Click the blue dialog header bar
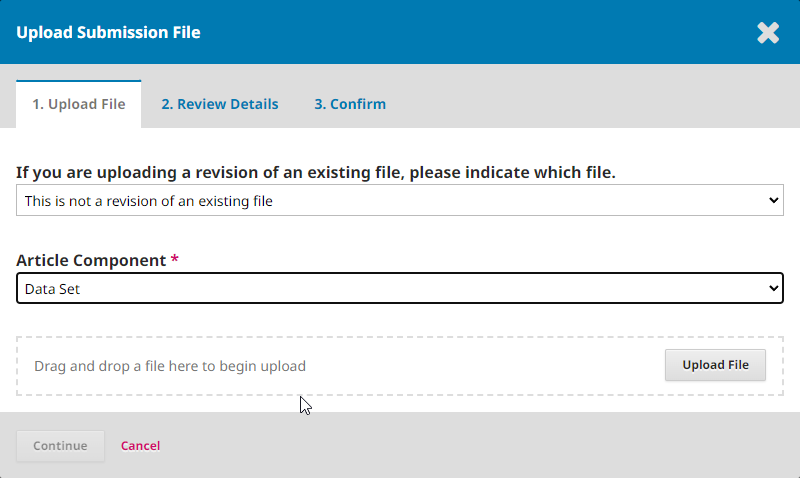Image resolution: width=800 pixels, height=478 pixels. tap(450, 33)
